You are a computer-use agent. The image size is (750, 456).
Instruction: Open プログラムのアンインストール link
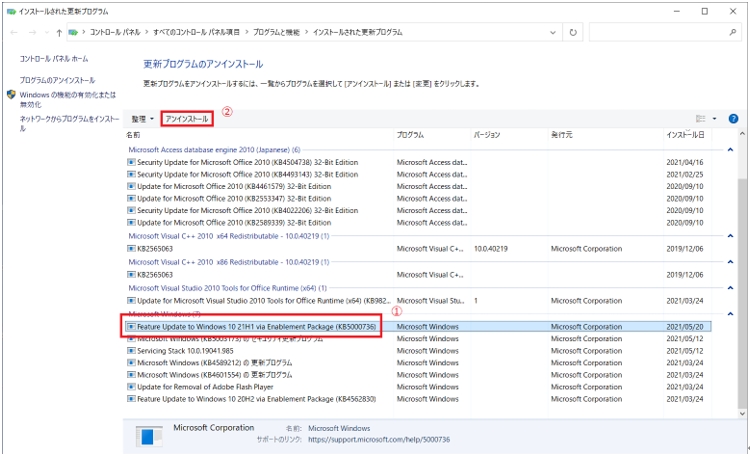click(x=57, y=80)
